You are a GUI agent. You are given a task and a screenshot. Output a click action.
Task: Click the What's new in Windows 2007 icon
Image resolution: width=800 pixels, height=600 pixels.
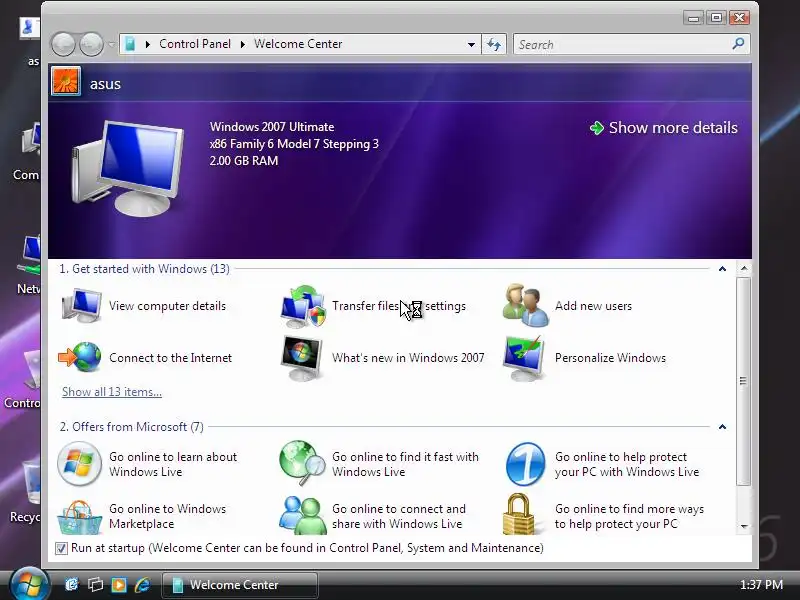point(302,358)
